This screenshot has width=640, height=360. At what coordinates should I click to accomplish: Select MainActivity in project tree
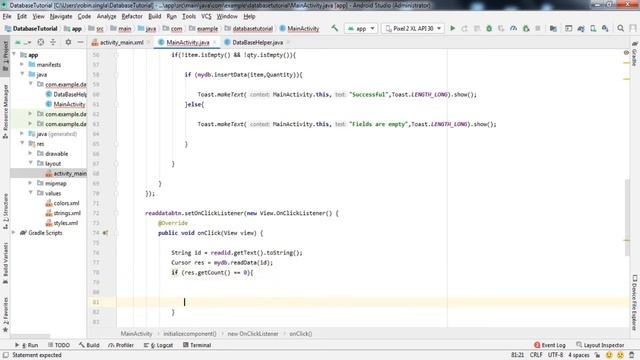[x=69, y=104]
